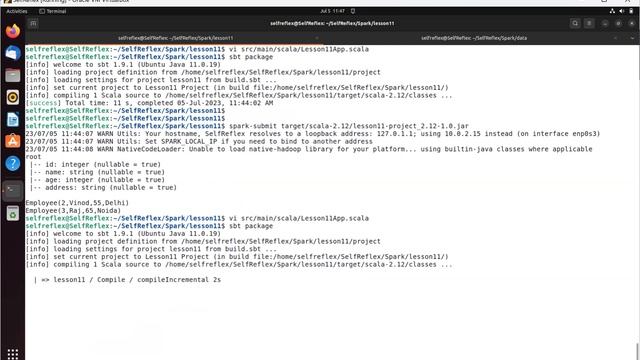Launch Thunderbird Mail from the dock
This screenshot has height=360, width=640.
click(13, 53)
